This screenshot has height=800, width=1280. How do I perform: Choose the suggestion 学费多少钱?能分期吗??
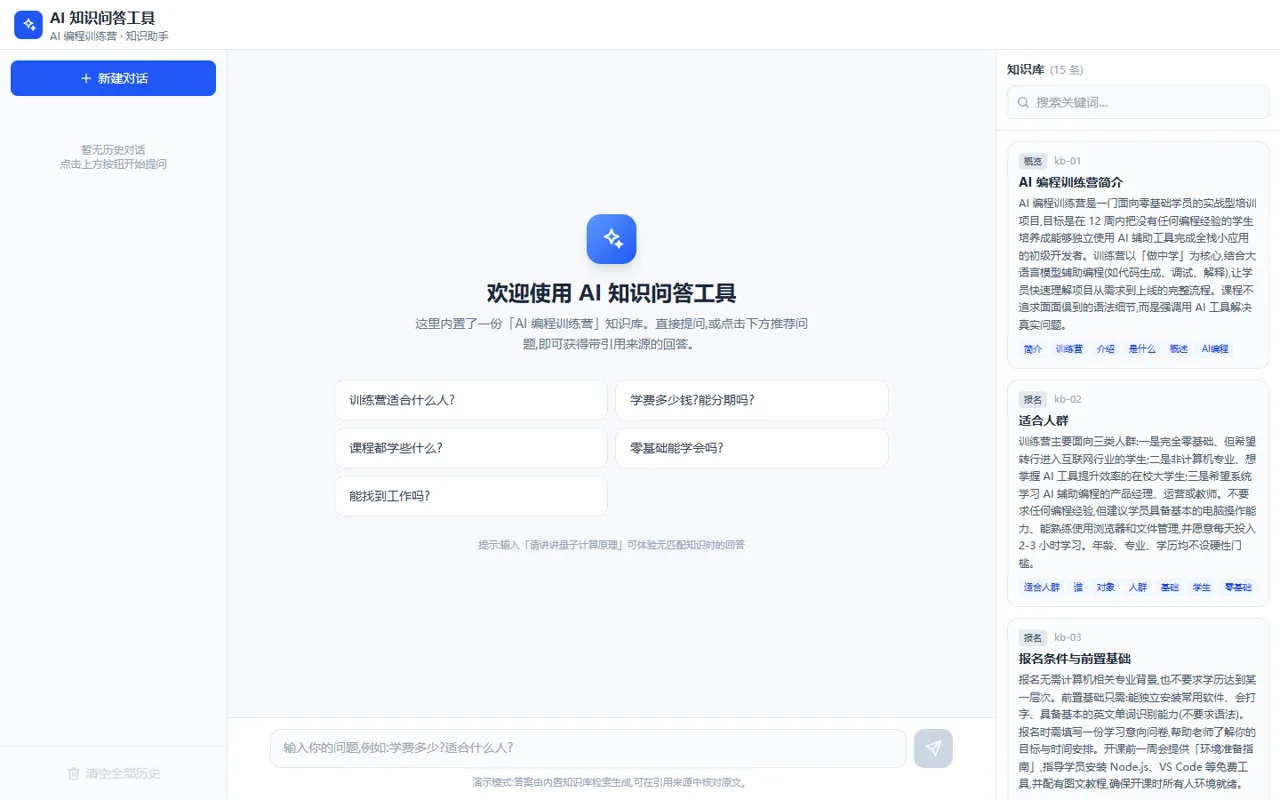pos(752,400)
